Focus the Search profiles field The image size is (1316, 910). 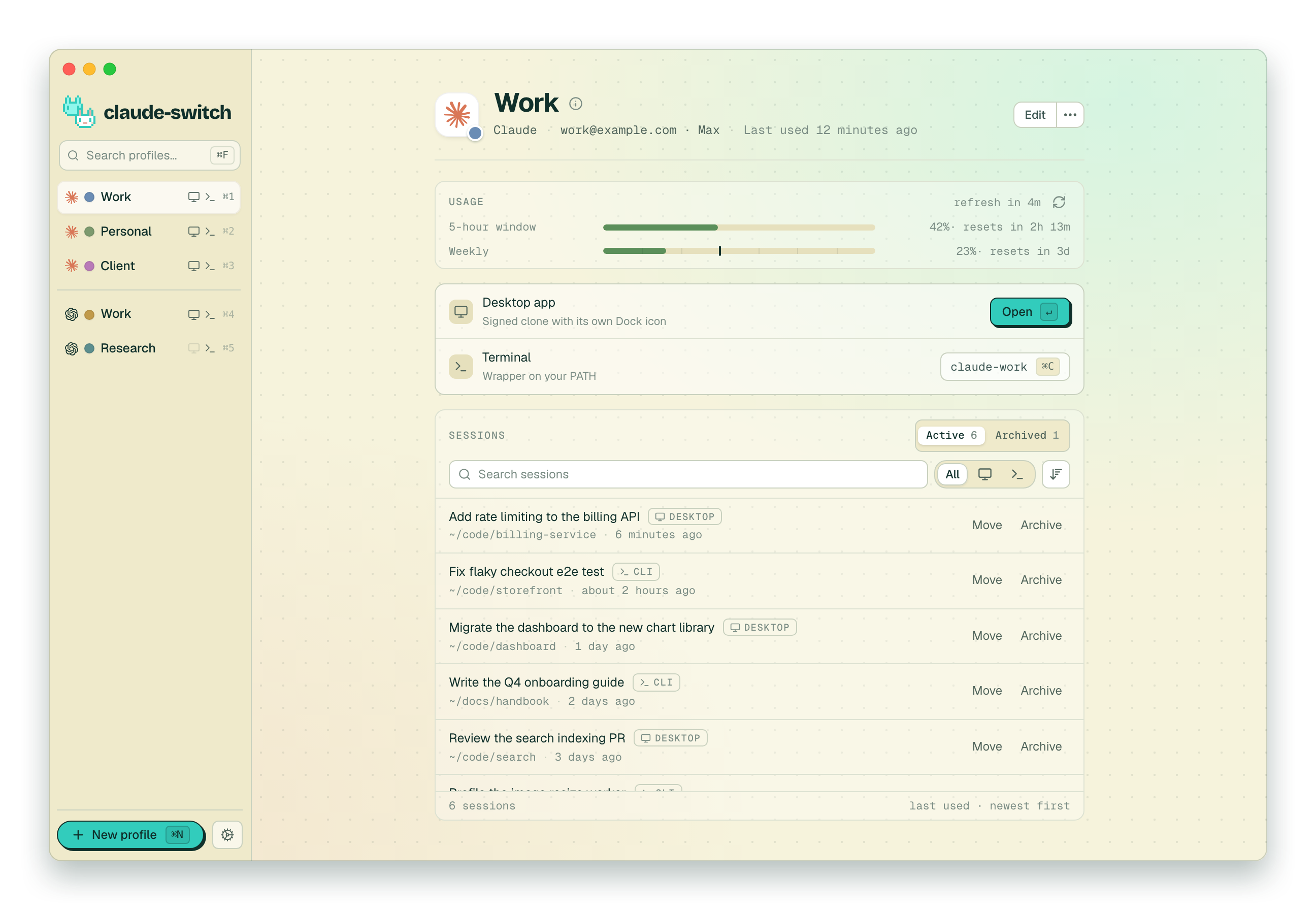(x=149, y=155)
